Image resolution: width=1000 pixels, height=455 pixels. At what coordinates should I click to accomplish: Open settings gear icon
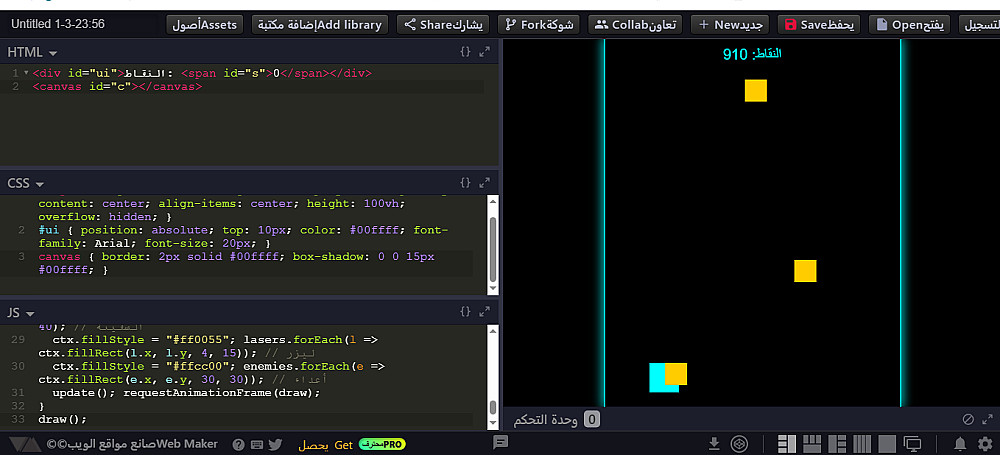tap(985, 444)
